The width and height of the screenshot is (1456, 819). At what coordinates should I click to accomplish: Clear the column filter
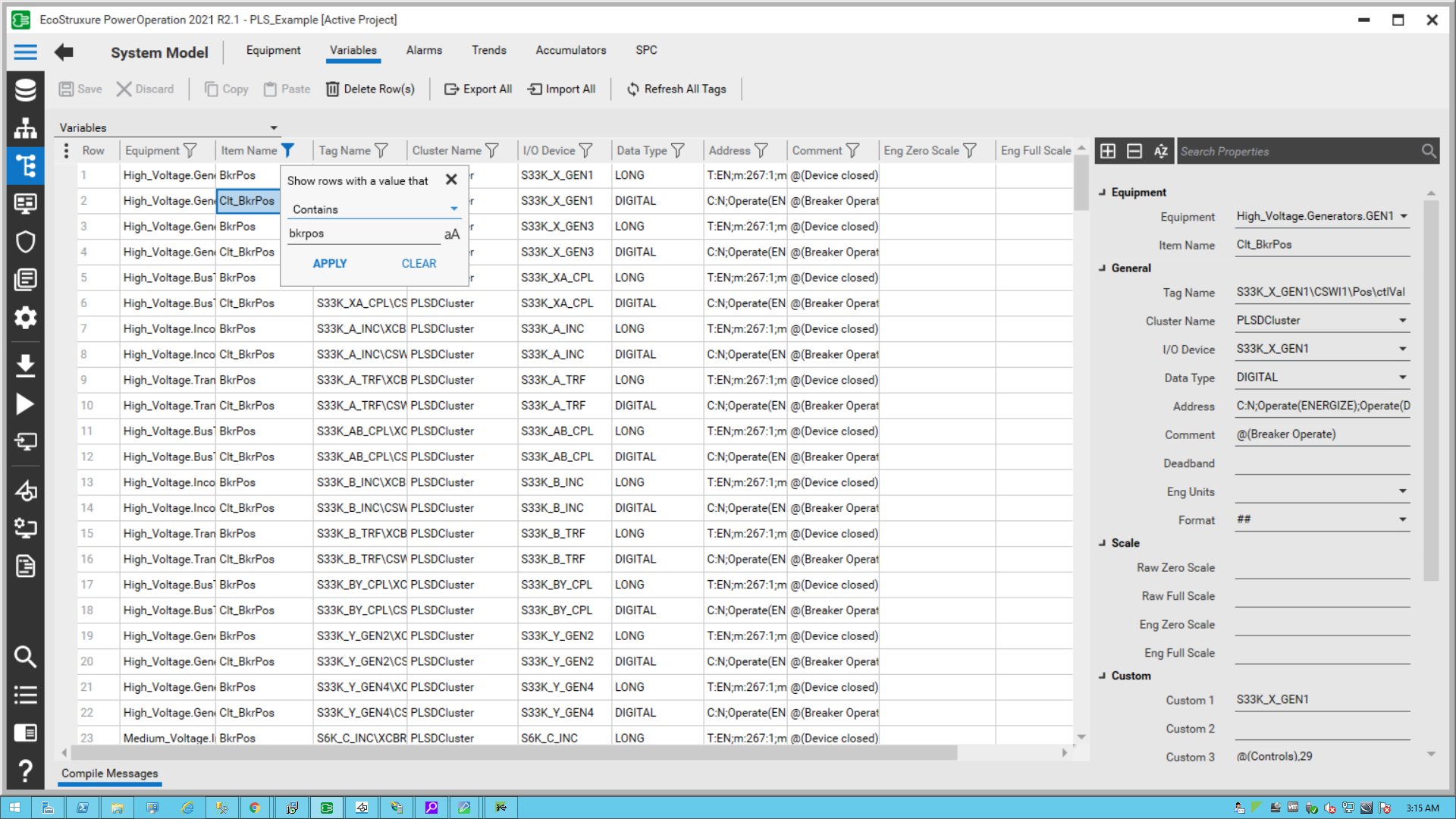(x=419, y=264)
